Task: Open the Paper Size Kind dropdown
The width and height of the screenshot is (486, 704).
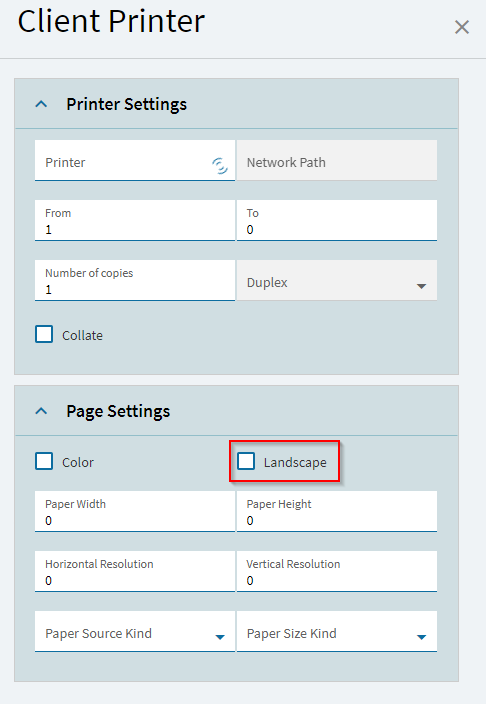Action: (x=337, y=632)
